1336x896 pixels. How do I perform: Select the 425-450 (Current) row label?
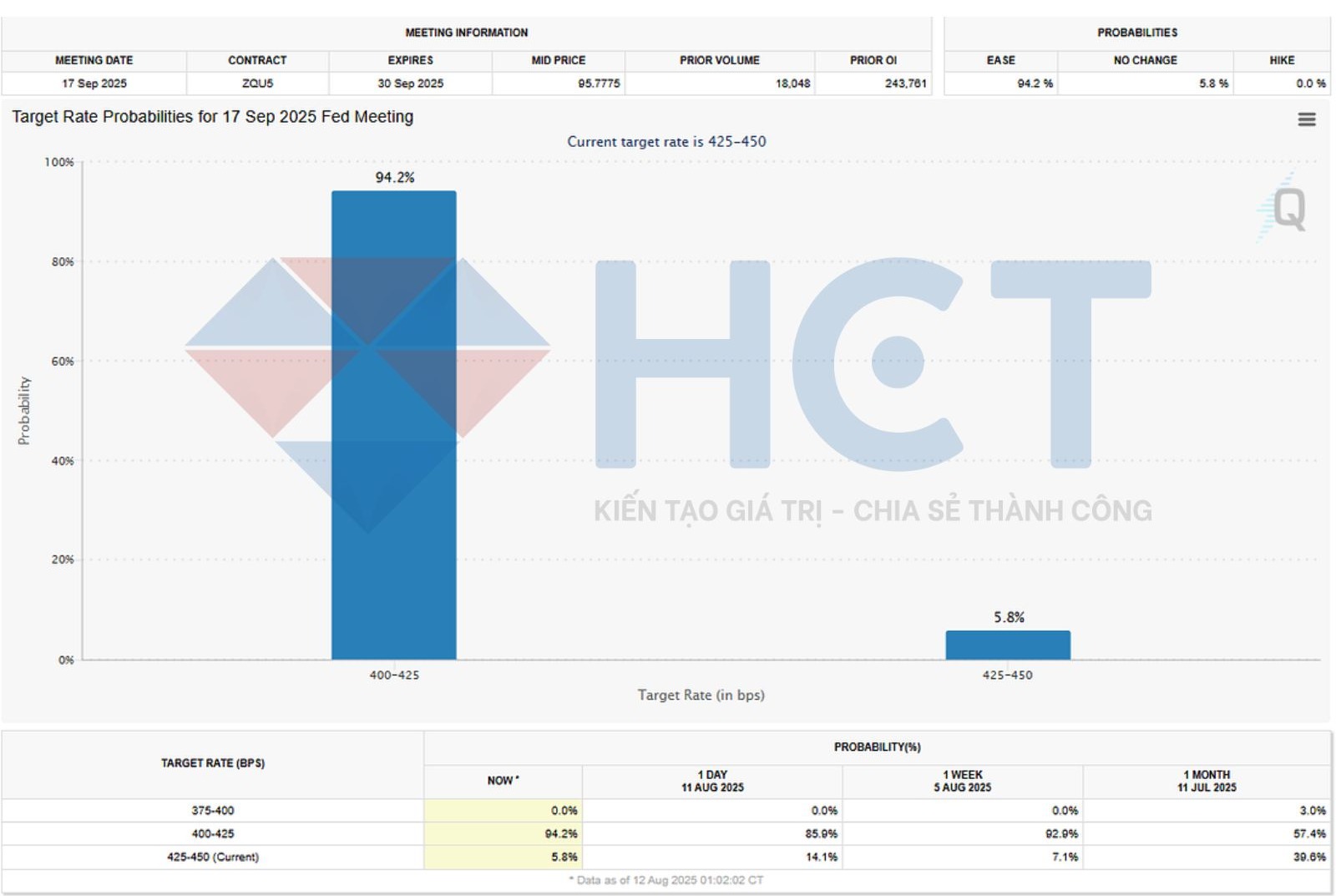(212, 857)
